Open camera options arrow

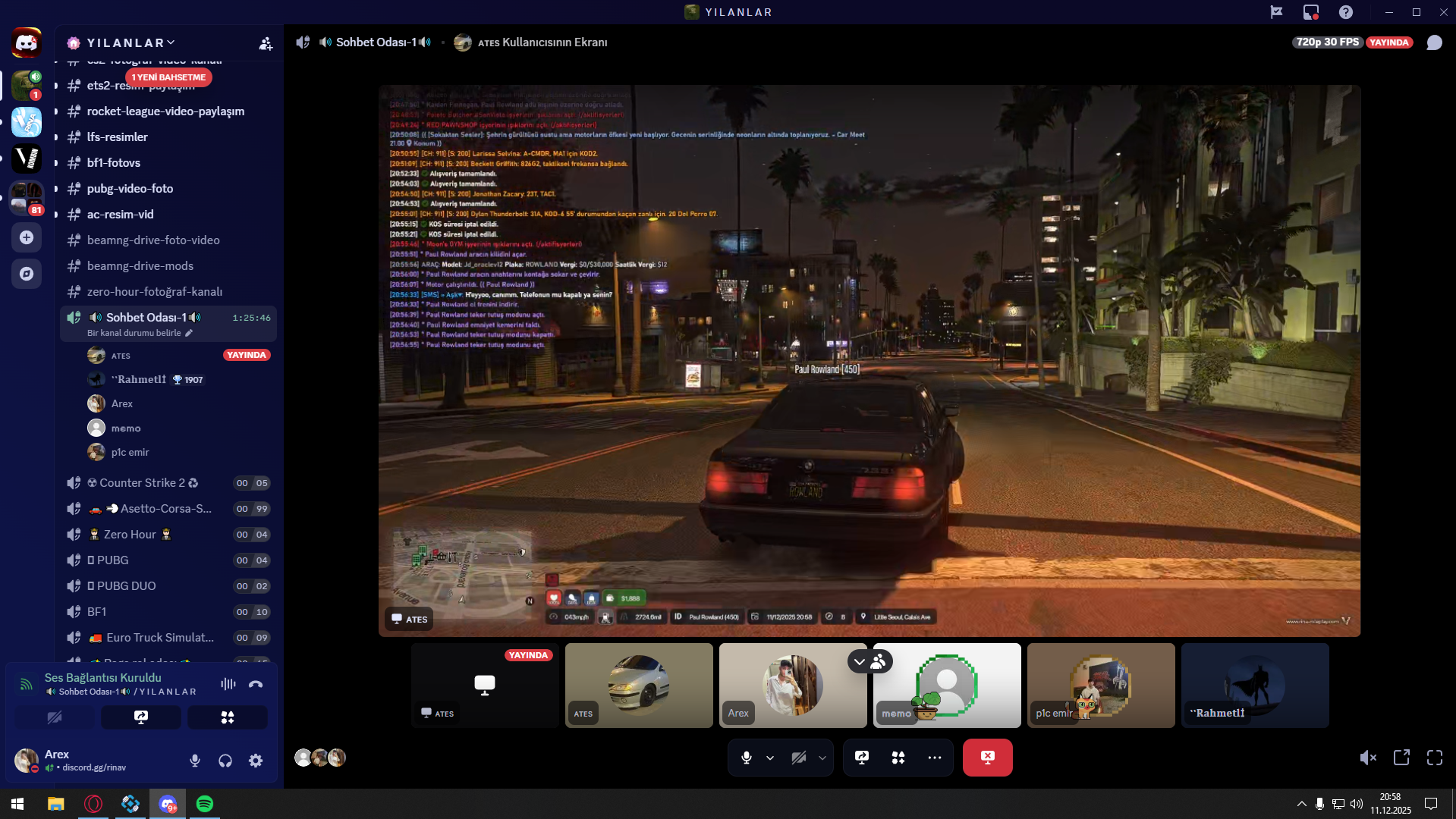coord(822,758)
